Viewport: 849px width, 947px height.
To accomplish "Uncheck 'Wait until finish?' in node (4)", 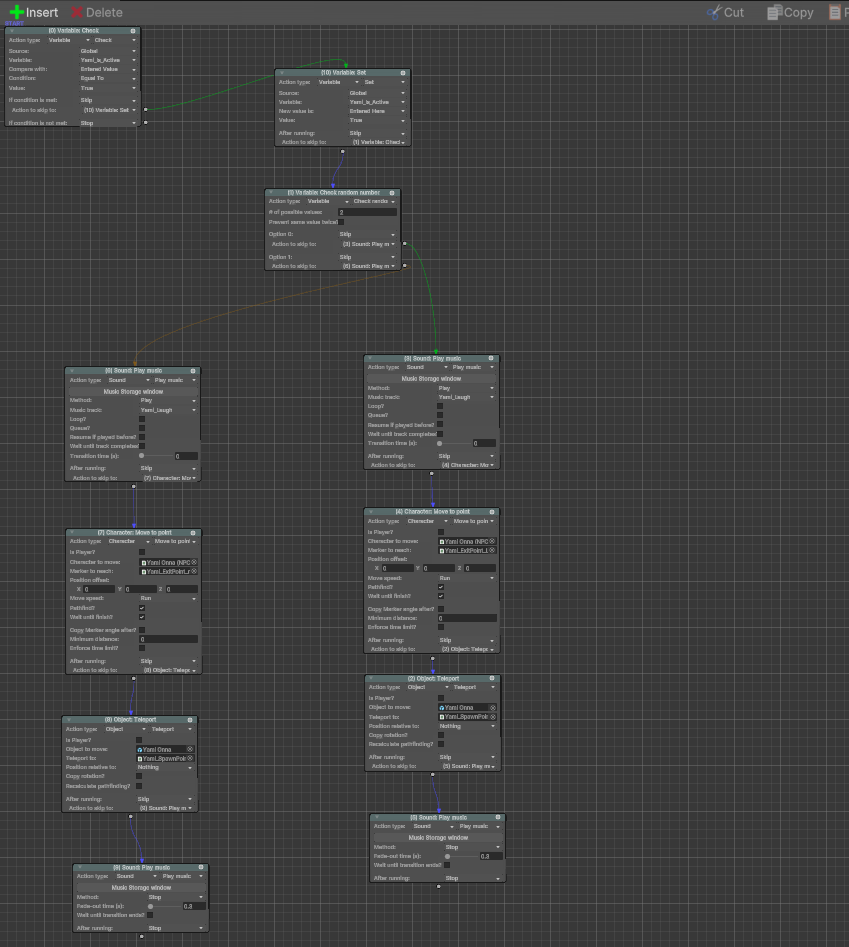I will pyautogui.click(x=441, y=595).
